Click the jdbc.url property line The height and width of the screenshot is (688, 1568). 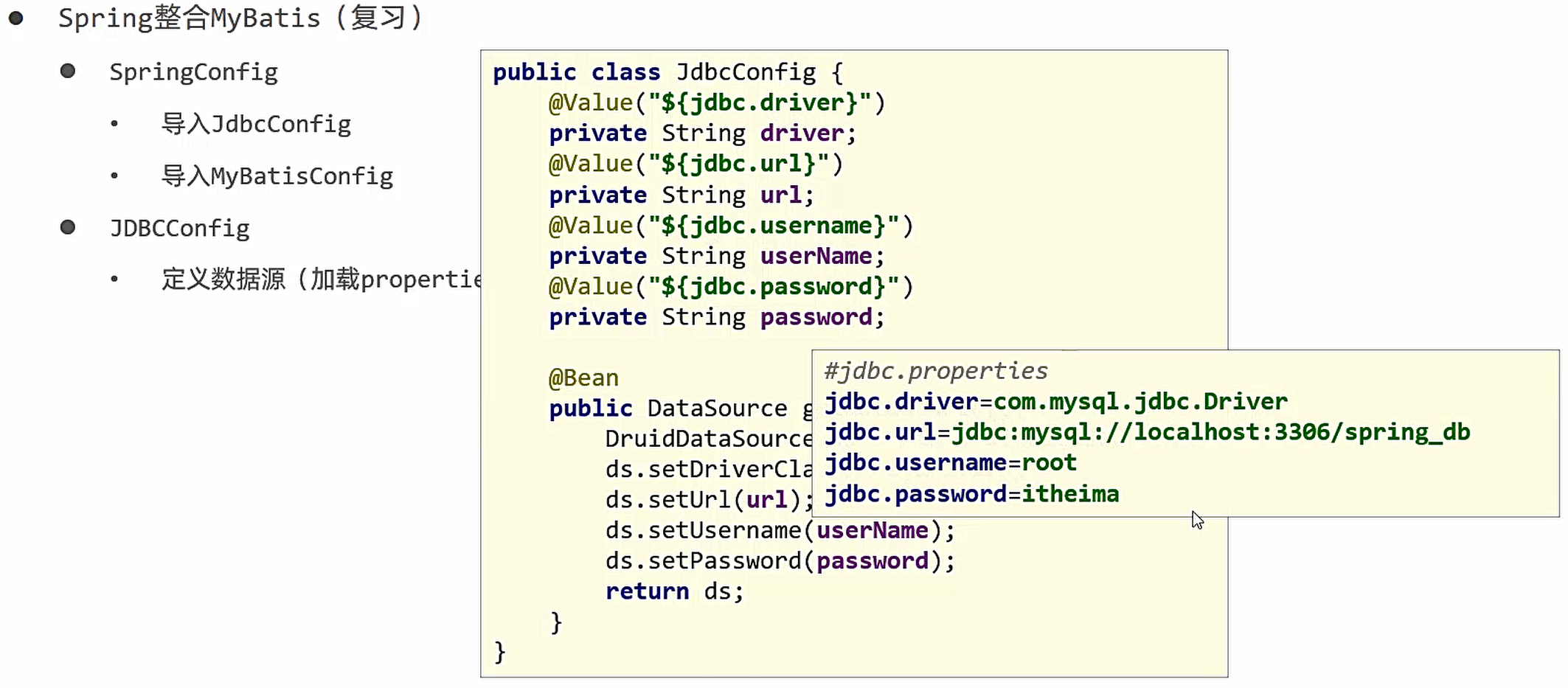[x=1147, y=432]
